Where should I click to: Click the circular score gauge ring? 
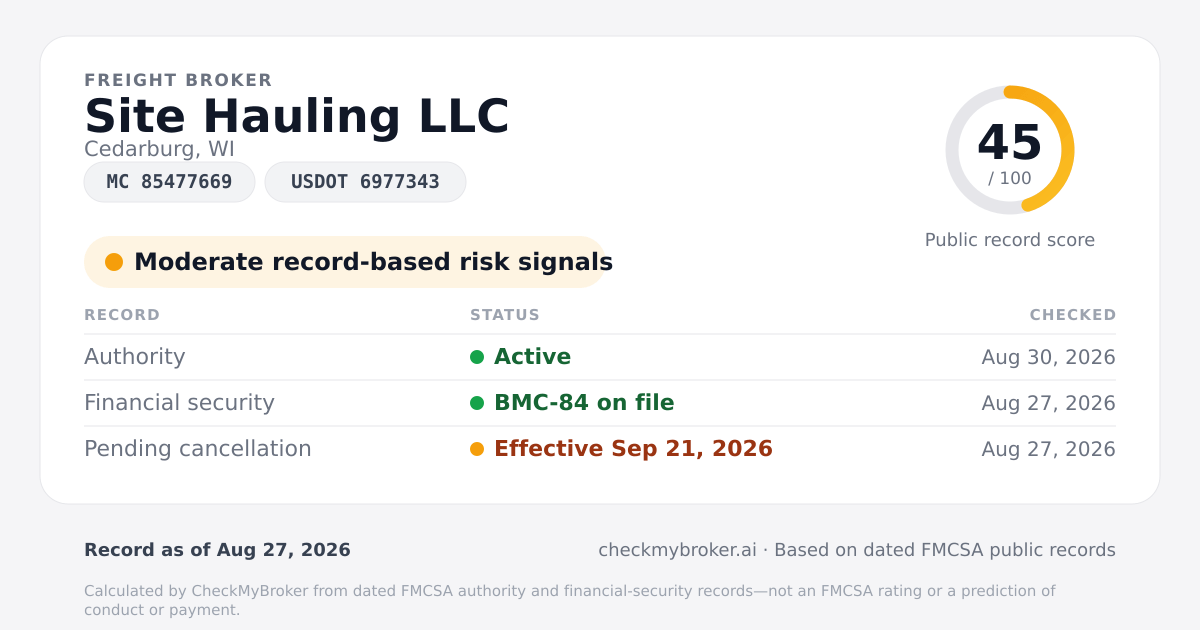(x=1010, y=150)
